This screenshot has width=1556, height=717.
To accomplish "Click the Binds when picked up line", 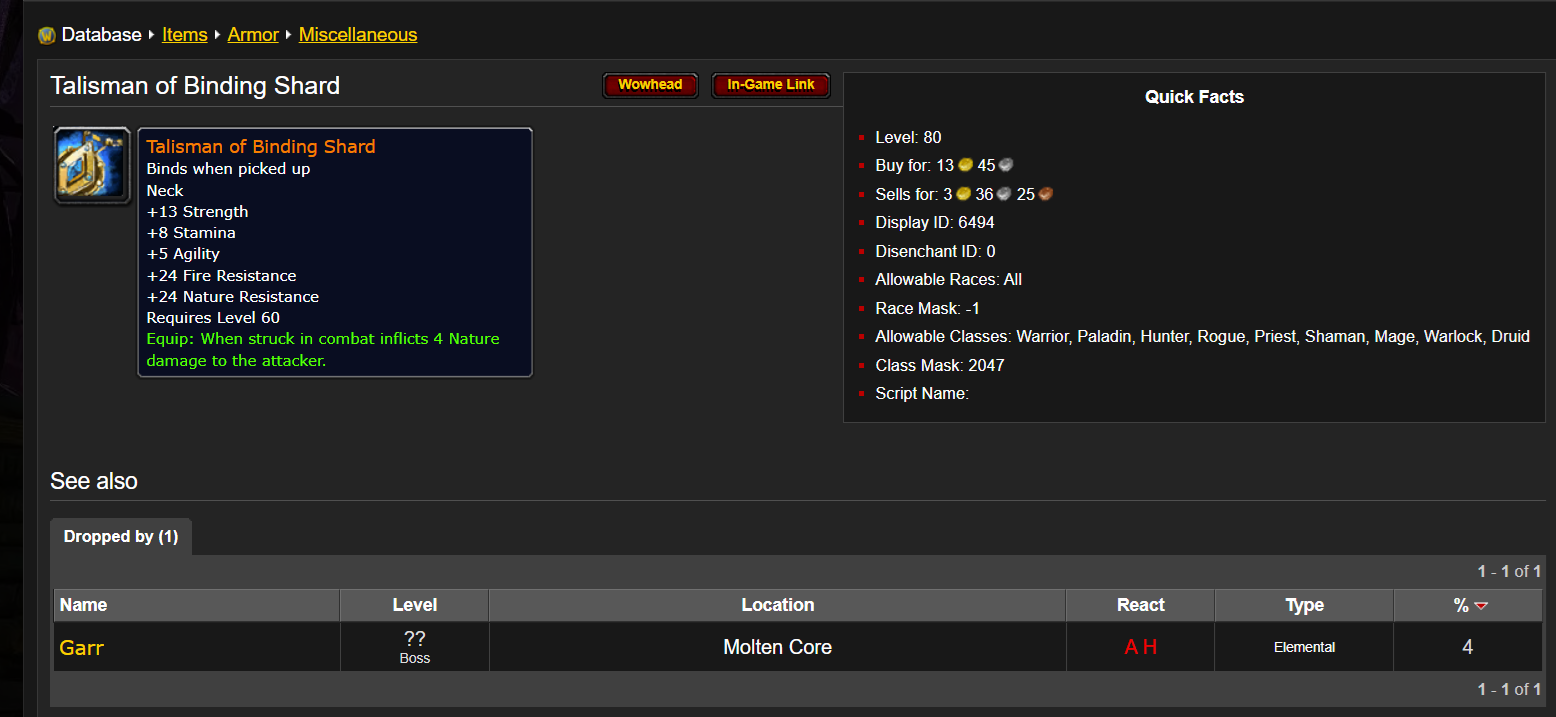I will point(228,169).
